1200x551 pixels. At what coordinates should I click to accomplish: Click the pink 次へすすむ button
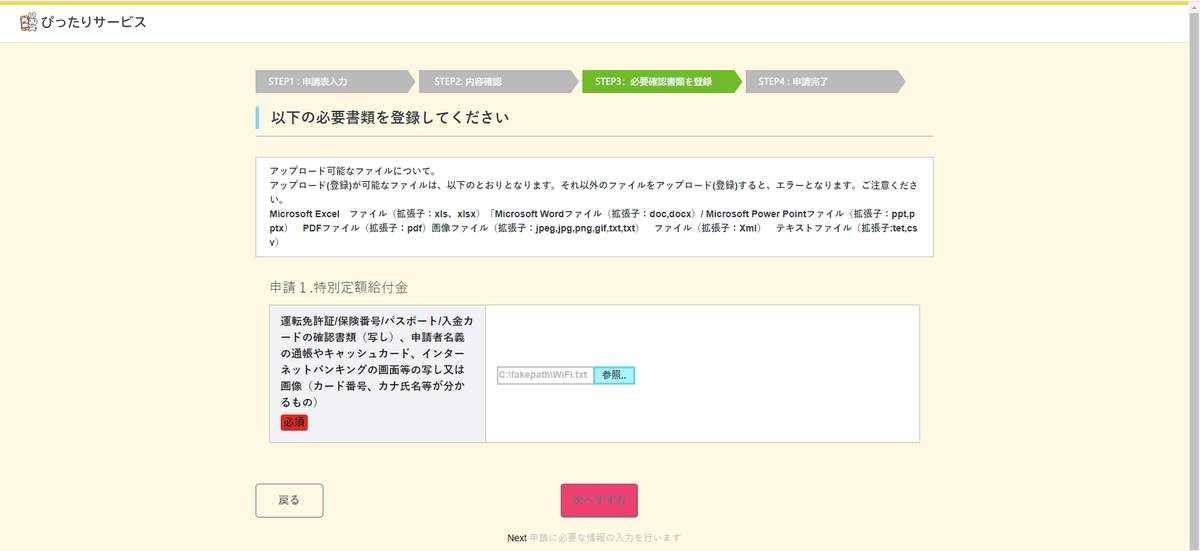[599, 500]
